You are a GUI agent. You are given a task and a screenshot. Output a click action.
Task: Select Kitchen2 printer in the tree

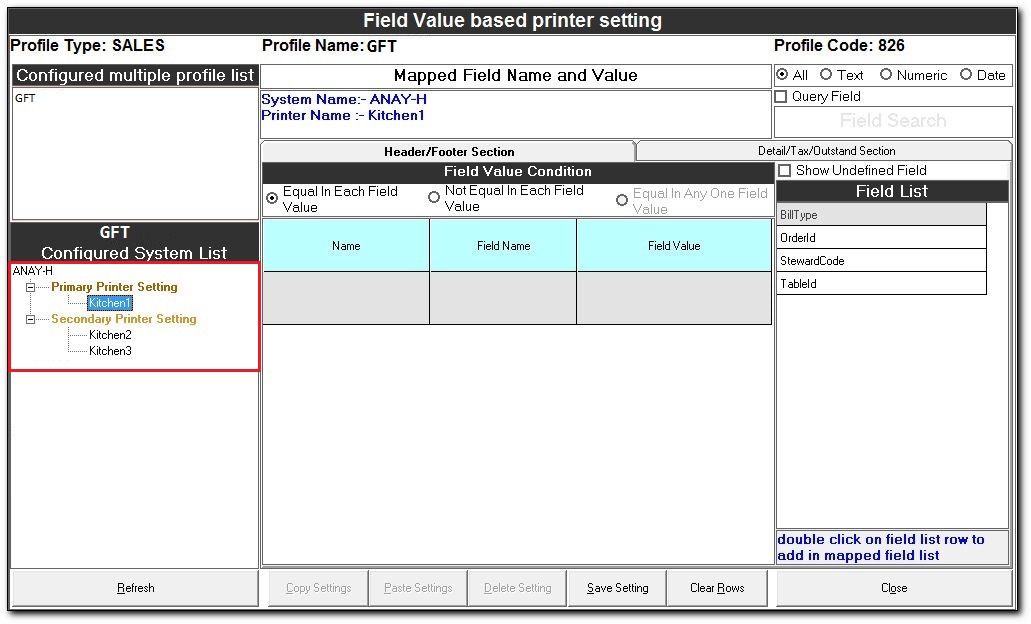click(x=110, y=335)
